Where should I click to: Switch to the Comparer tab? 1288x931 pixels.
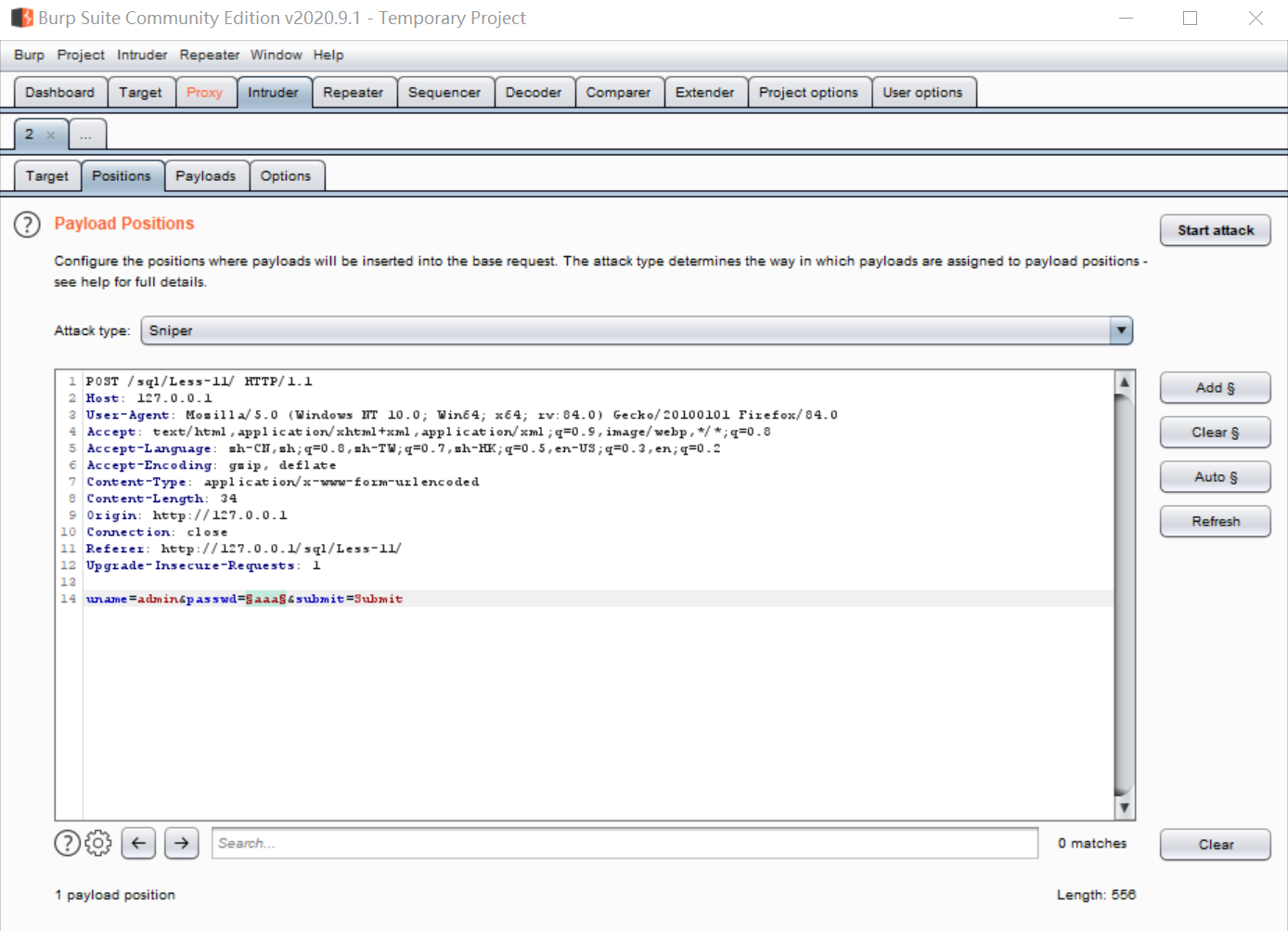click(618, 93)
